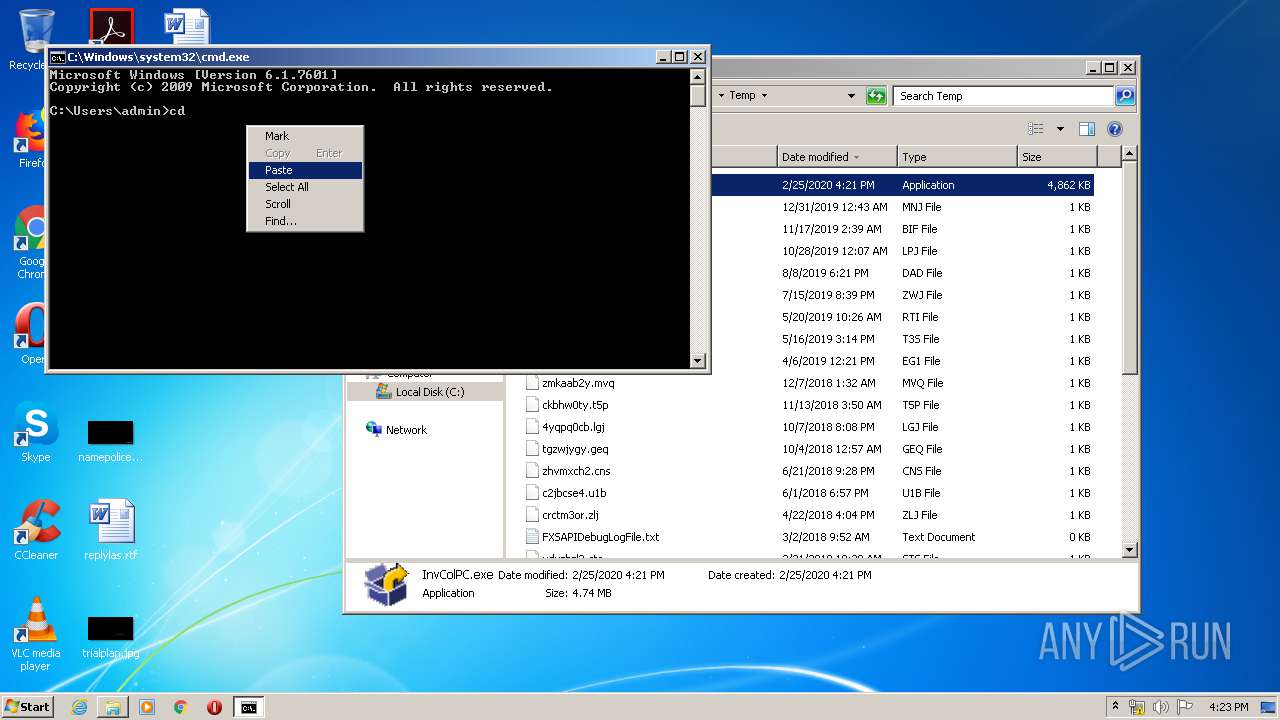1280x720 pixels.
Task: Sort by Date modified column header
Action: [x=836, y=157]
